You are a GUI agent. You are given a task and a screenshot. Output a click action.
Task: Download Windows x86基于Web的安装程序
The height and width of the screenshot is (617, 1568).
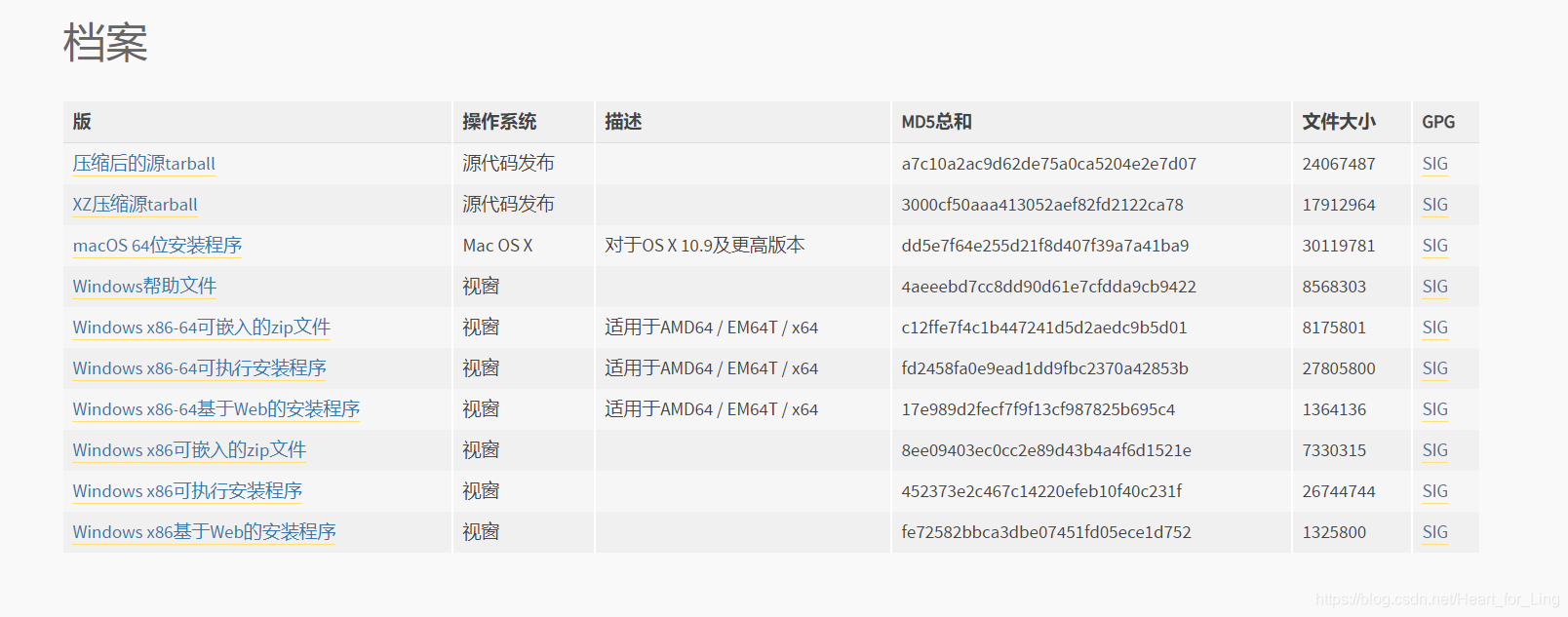205,532
